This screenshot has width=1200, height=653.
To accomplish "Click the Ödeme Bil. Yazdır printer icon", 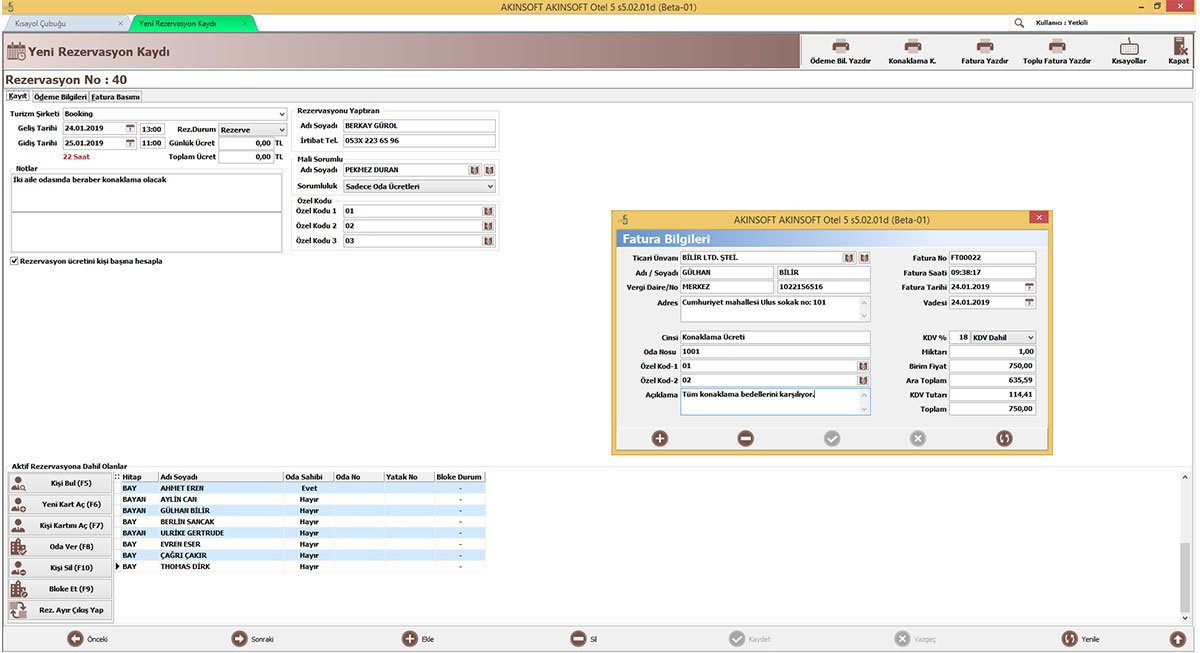I will pyautogui.click(x=840, y=46).
